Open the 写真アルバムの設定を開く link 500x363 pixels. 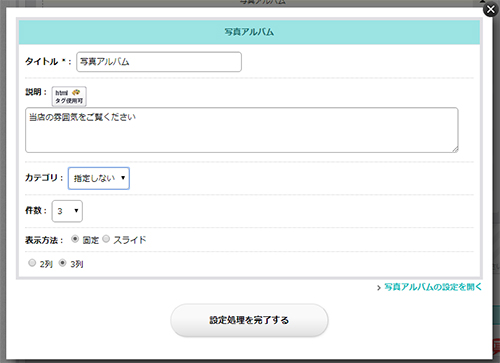(x=433, y=287)
